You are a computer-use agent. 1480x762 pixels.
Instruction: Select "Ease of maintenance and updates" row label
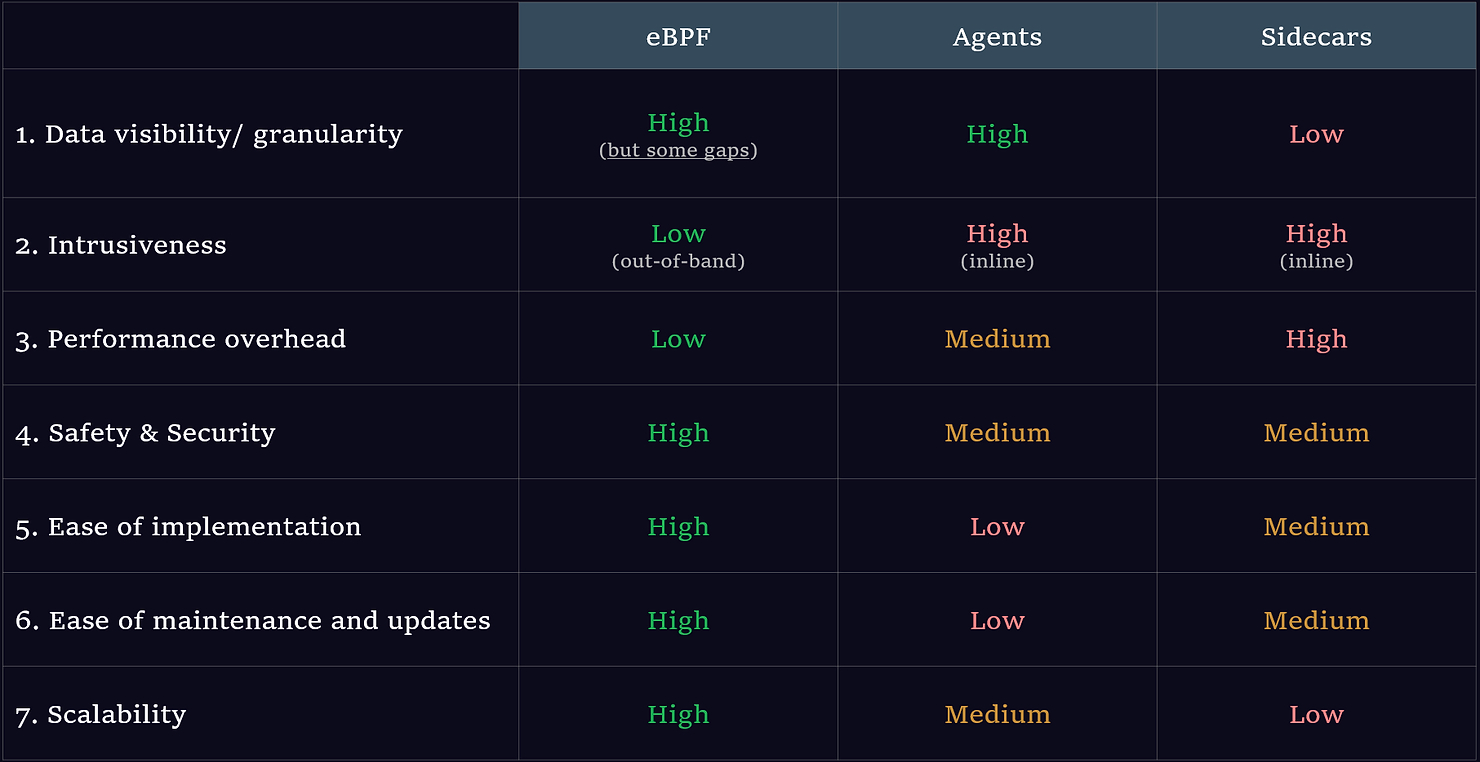(253, 621)
